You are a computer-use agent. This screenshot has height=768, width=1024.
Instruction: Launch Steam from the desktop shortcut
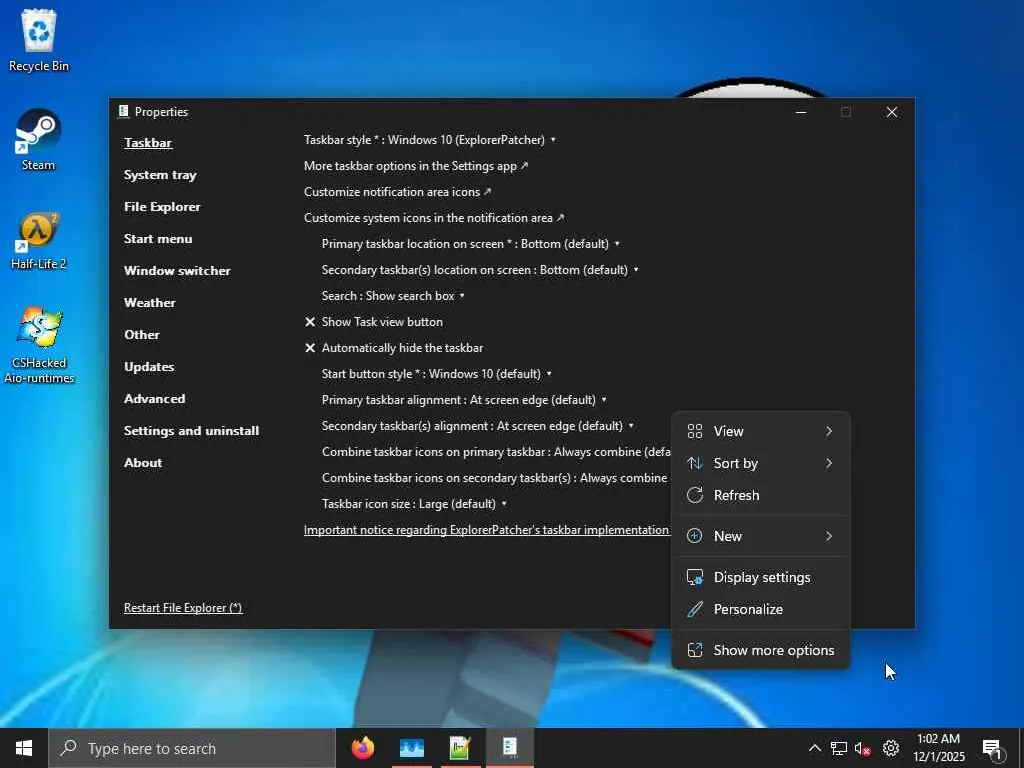(39, 140)
